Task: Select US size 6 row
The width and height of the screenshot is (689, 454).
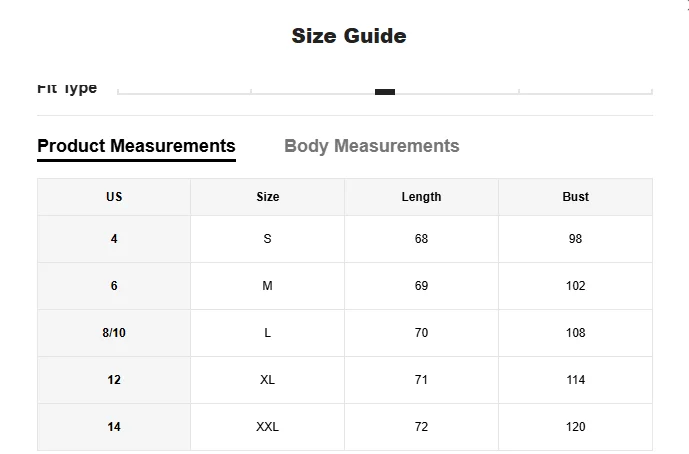Action: (x=114, y=286)
